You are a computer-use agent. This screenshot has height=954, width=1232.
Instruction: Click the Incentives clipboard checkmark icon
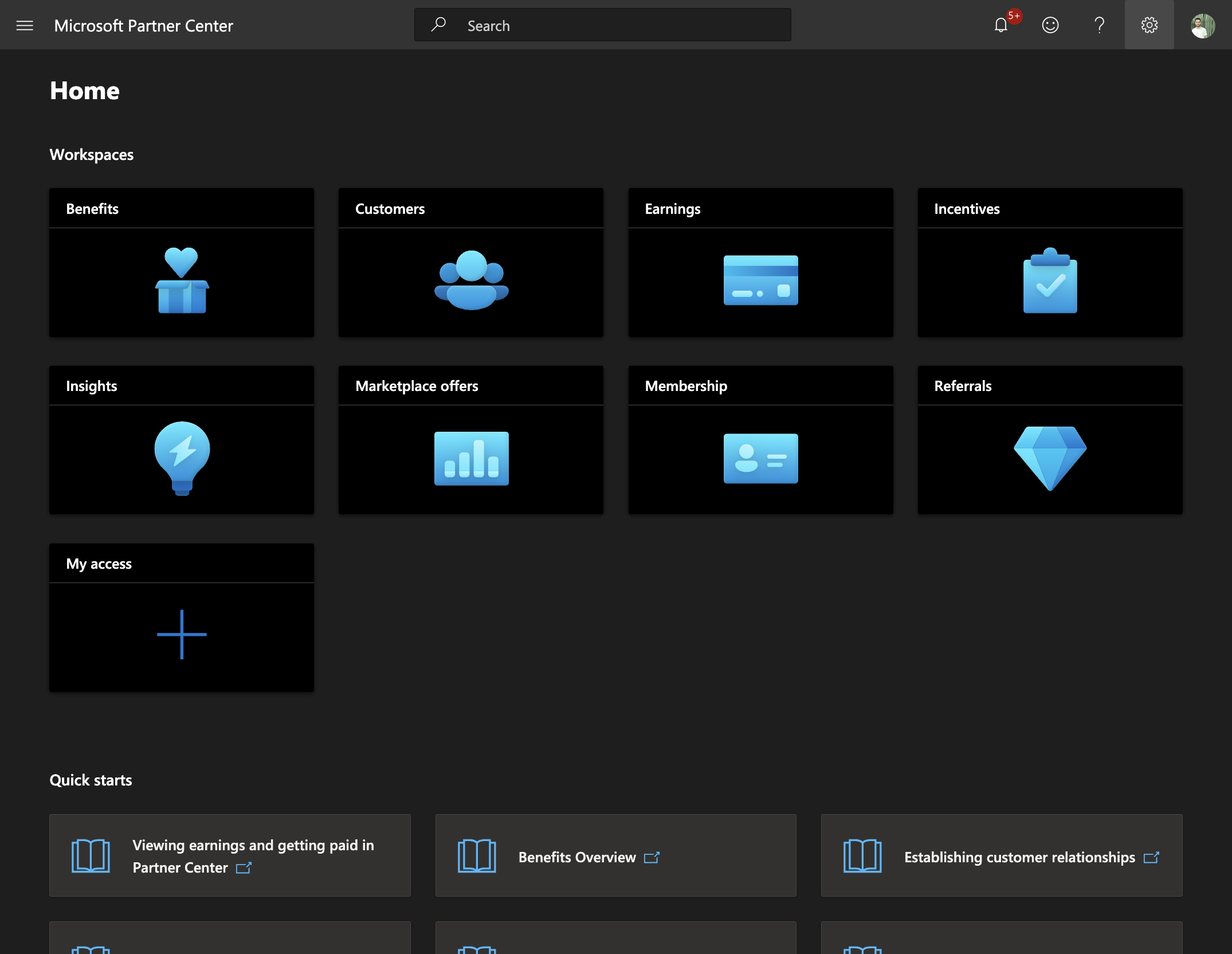coord(1050,280)
